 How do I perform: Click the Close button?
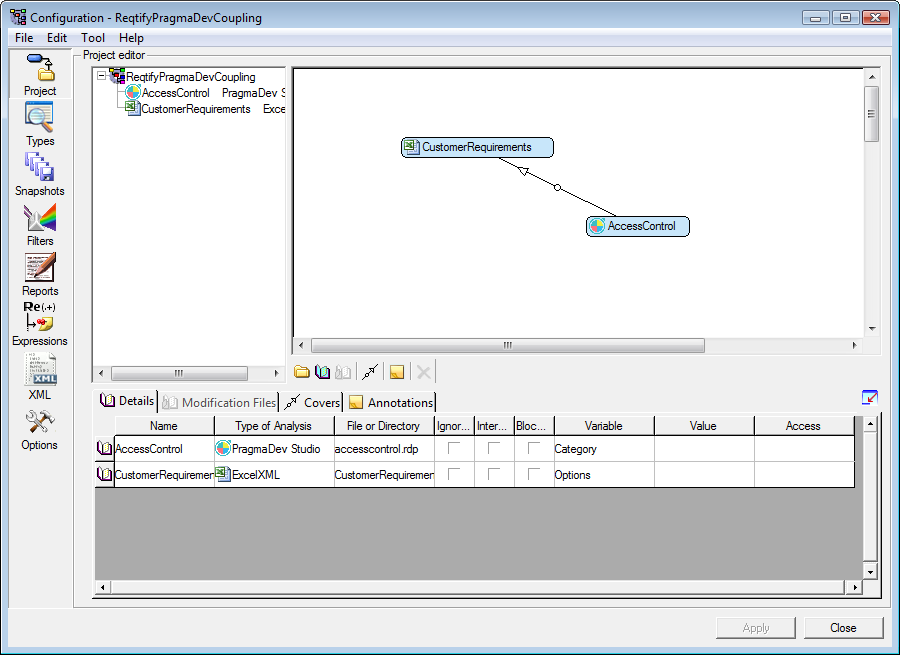click(x=843, y=628)
